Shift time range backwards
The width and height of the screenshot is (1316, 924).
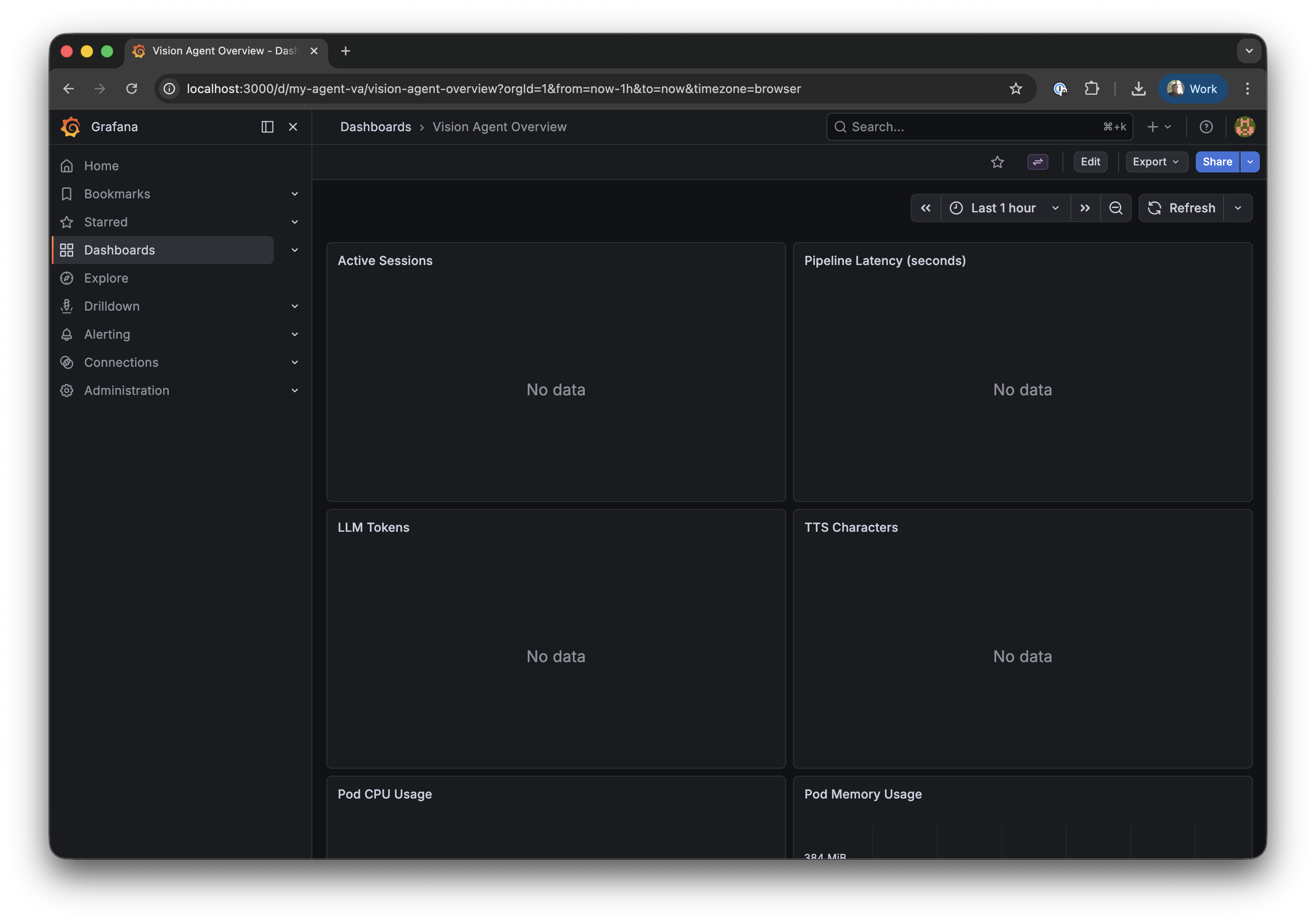tap(926, 208)
